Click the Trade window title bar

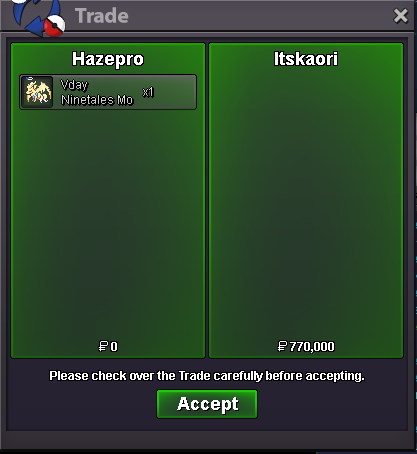point(207,16)
